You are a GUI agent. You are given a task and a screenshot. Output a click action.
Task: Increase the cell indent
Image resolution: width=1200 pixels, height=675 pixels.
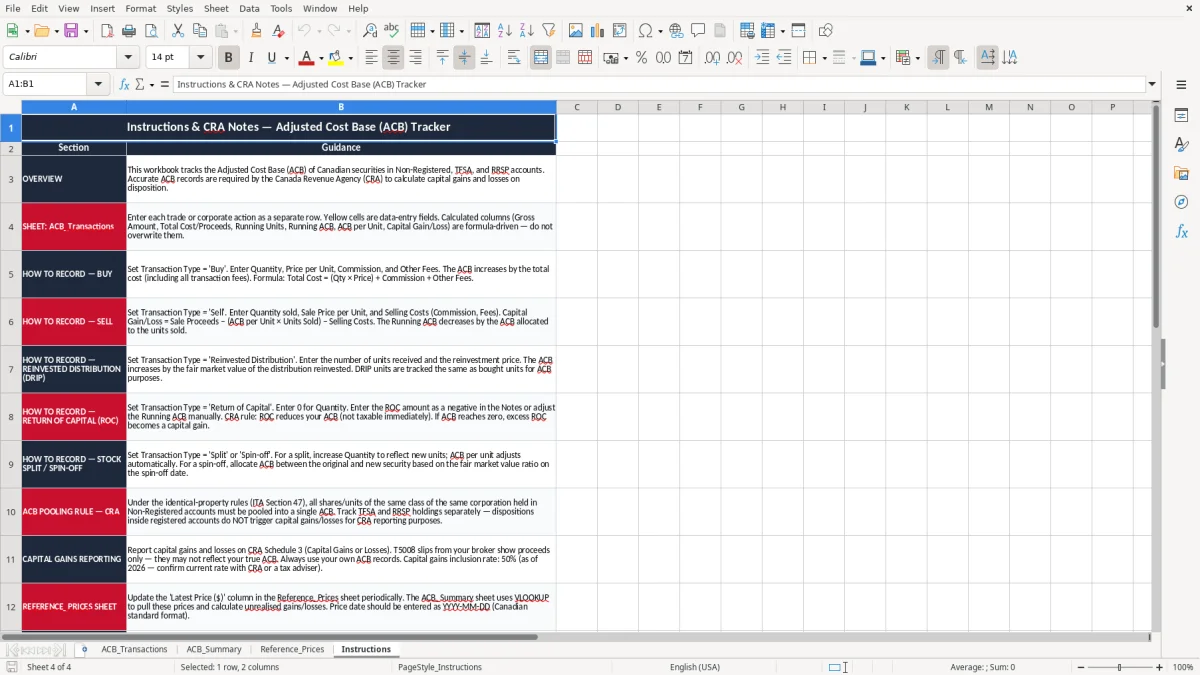(762, 58)
